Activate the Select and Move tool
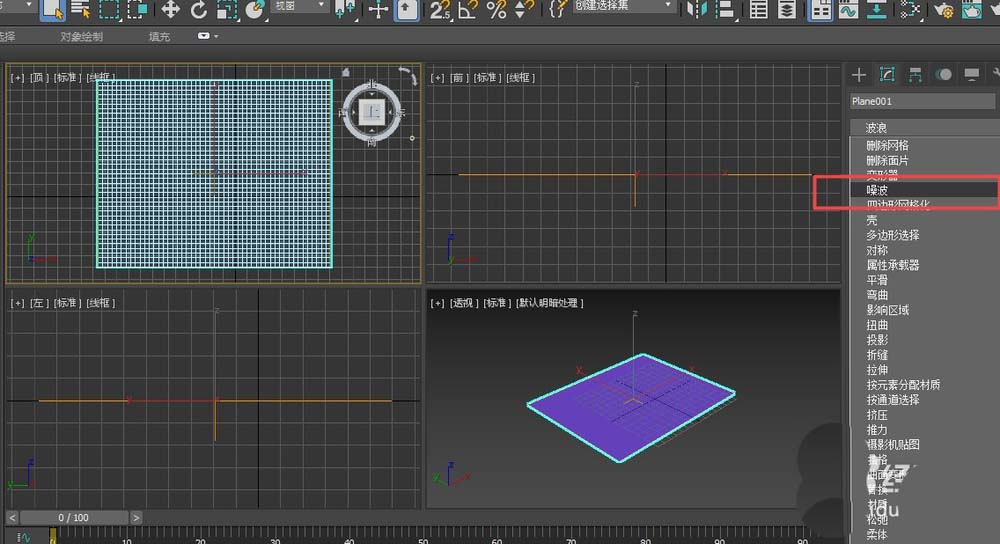The image size is (1000, 544). point(170,9)
